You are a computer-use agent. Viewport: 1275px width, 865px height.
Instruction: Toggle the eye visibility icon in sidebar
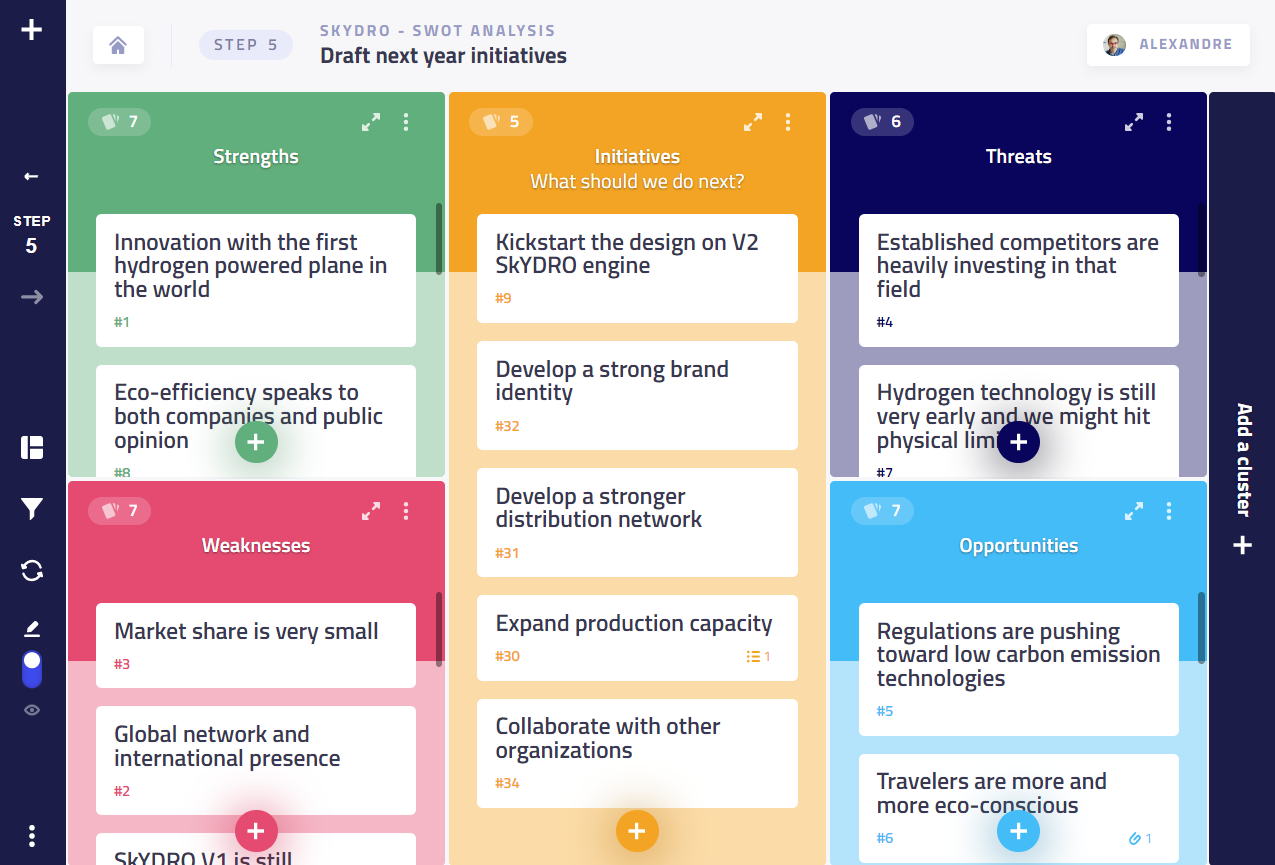[x=32, y=710]
